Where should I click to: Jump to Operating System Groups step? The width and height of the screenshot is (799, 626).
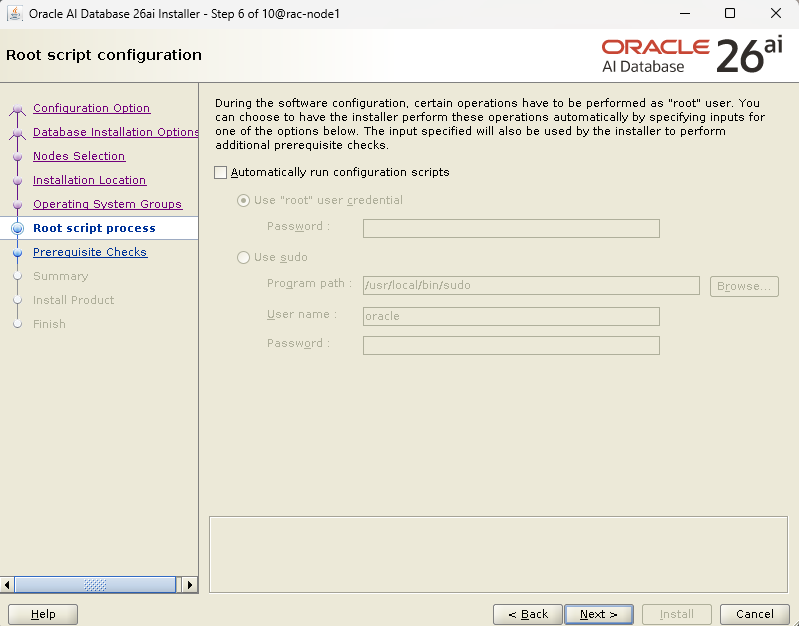pos(108,204)
